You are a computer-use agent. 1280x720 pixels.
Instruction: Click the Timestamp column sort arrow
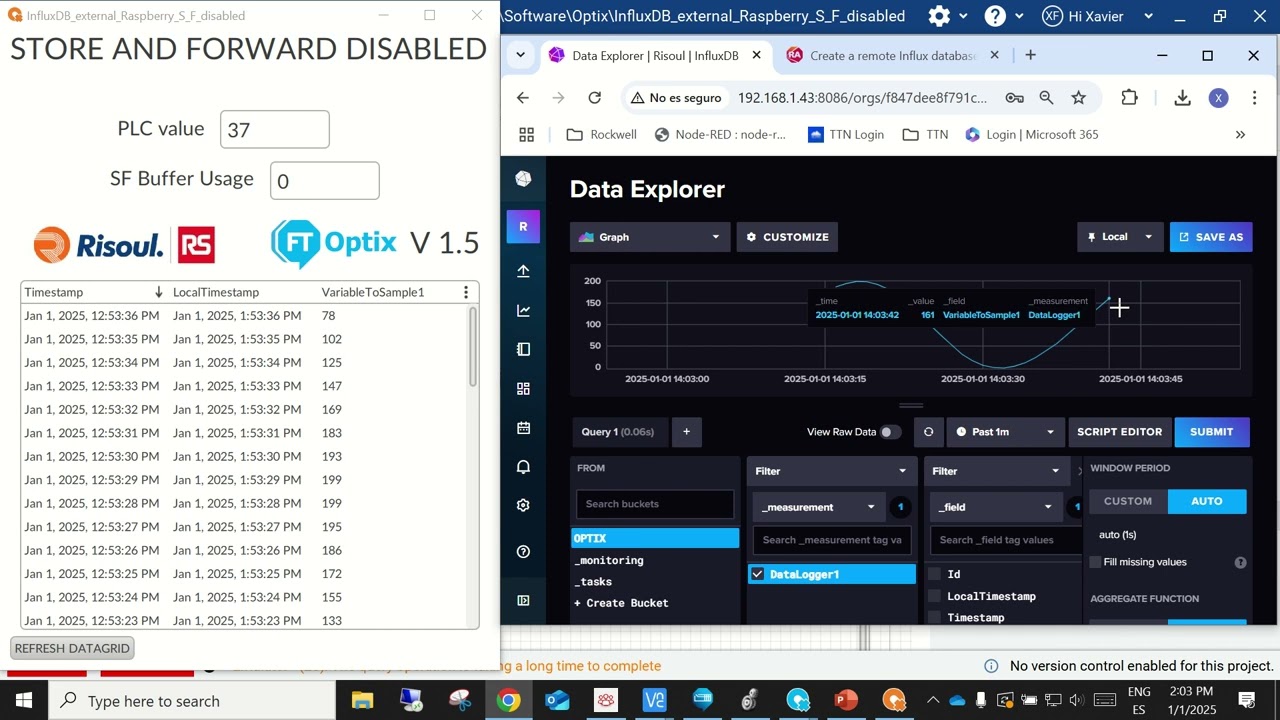pyautogui.click(x=158, y=292)
